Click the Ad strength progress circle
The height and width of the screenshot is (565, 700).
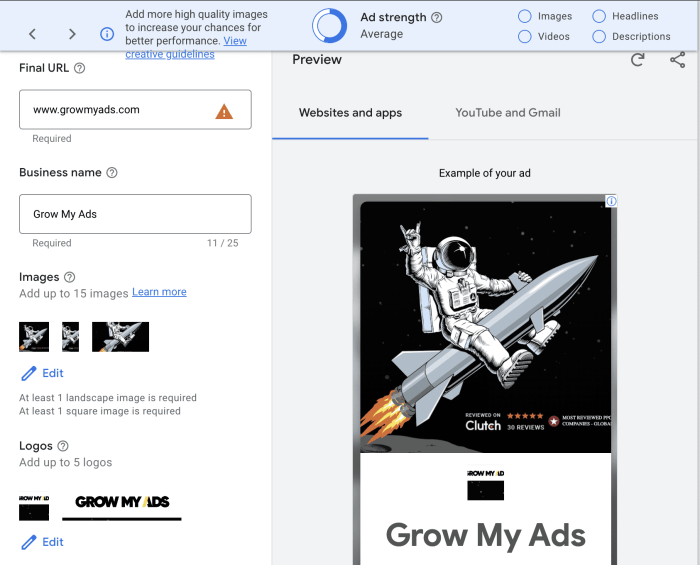pos(329,25)
